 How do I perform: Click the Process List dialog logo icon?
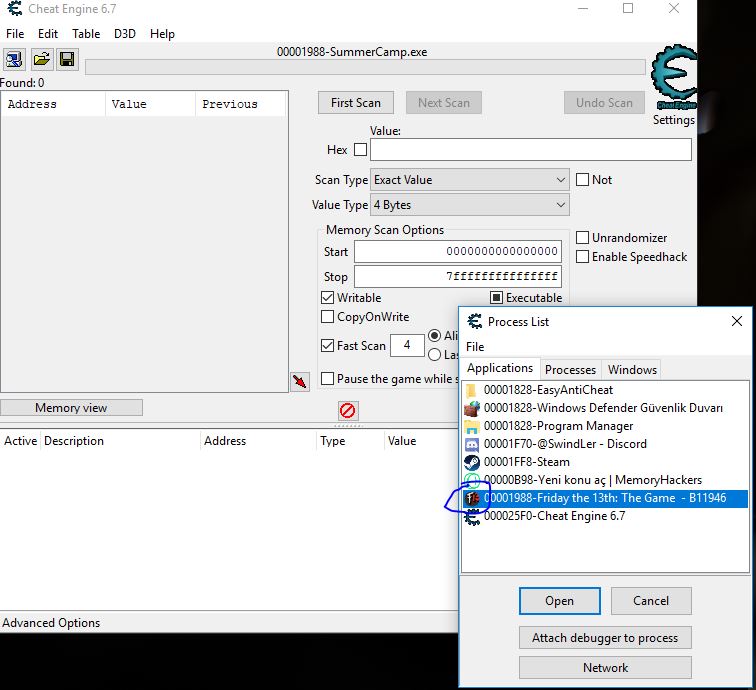475,321
